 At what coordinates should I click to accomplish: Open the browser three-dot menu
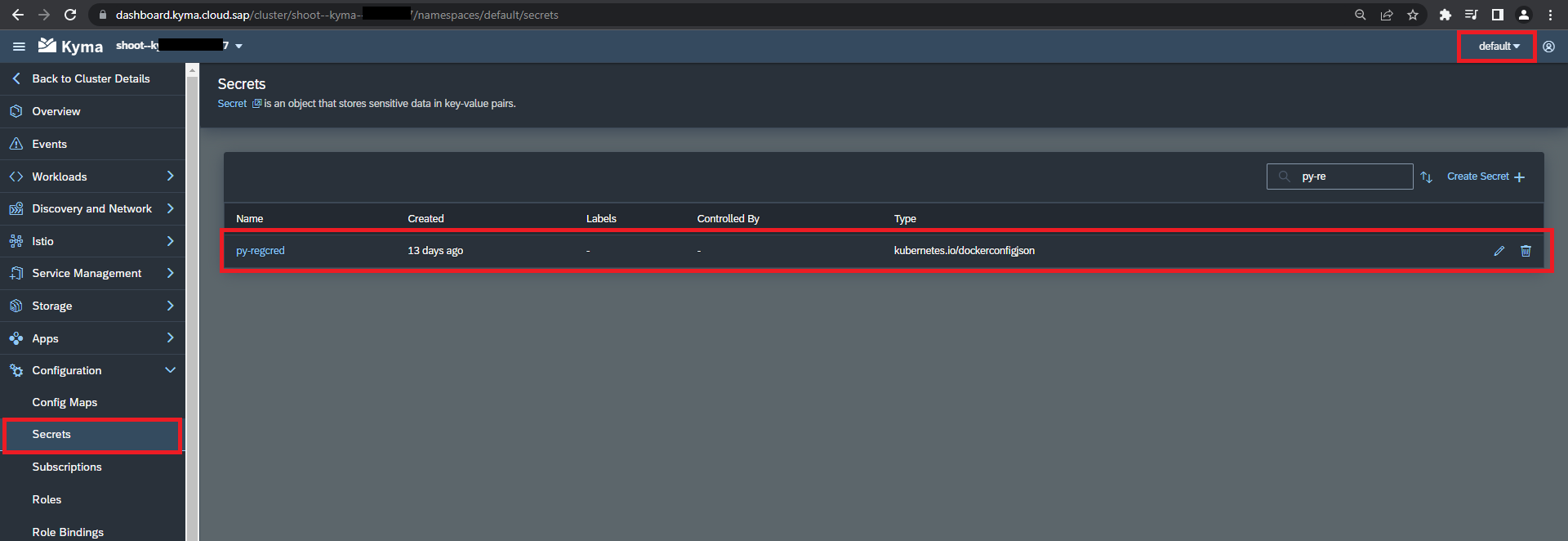pos(1550,15)
